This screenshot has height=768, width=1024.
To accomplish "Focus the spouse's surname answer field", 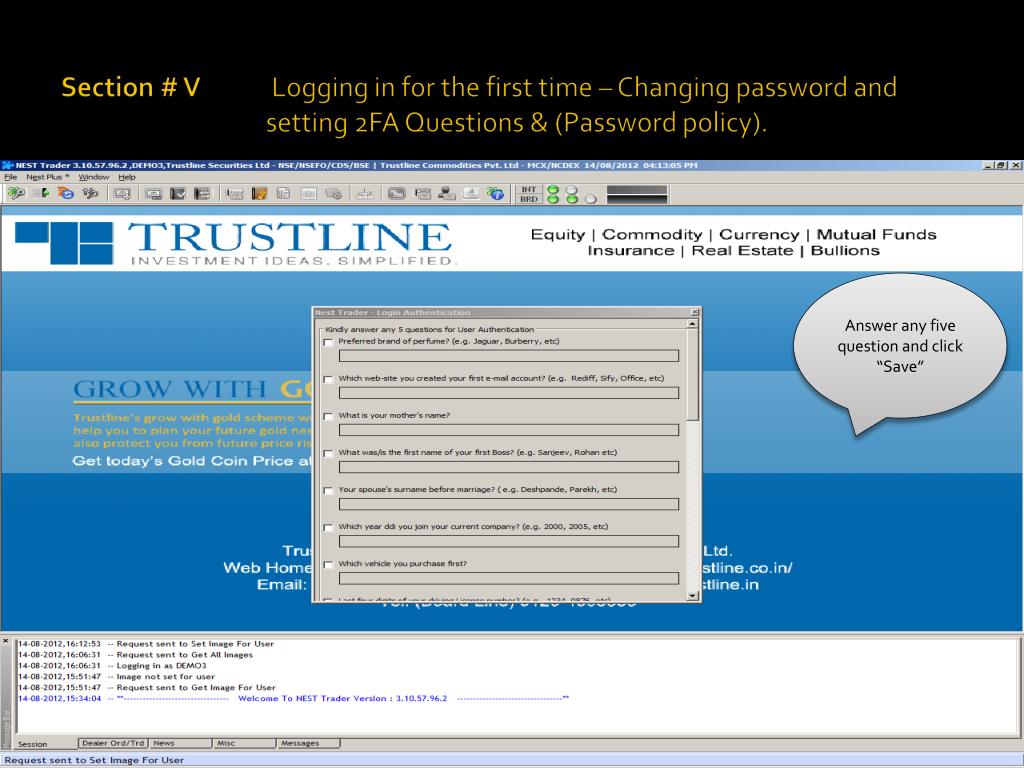I will (x=509, y=505).
